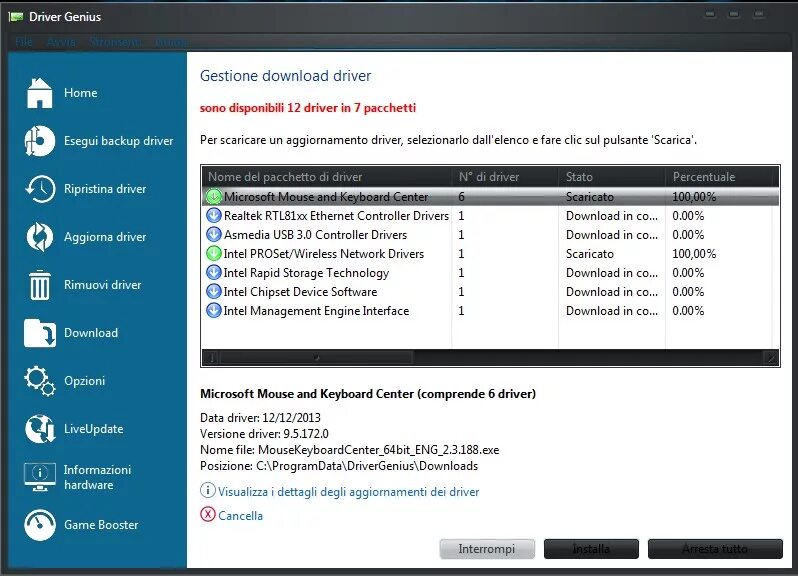Click green icon for Intel PROSet/Wireless row
The height and width of the screenshot is (576, 798).
point(214,253)
